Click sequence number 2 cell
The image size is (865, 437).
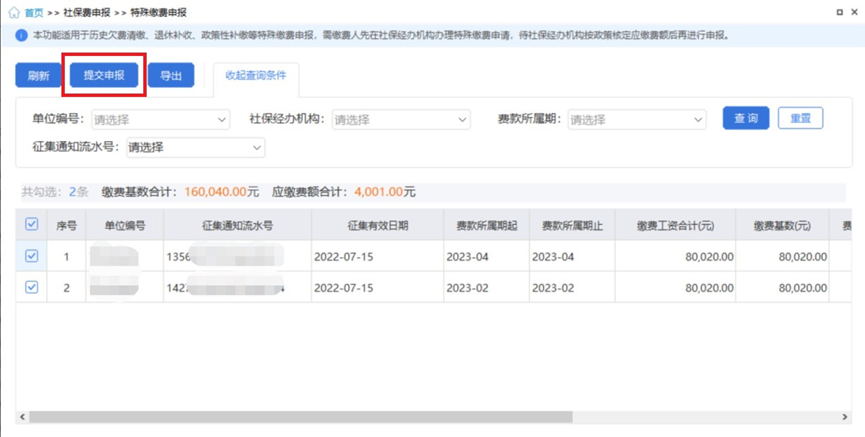[x=66, y=288]
